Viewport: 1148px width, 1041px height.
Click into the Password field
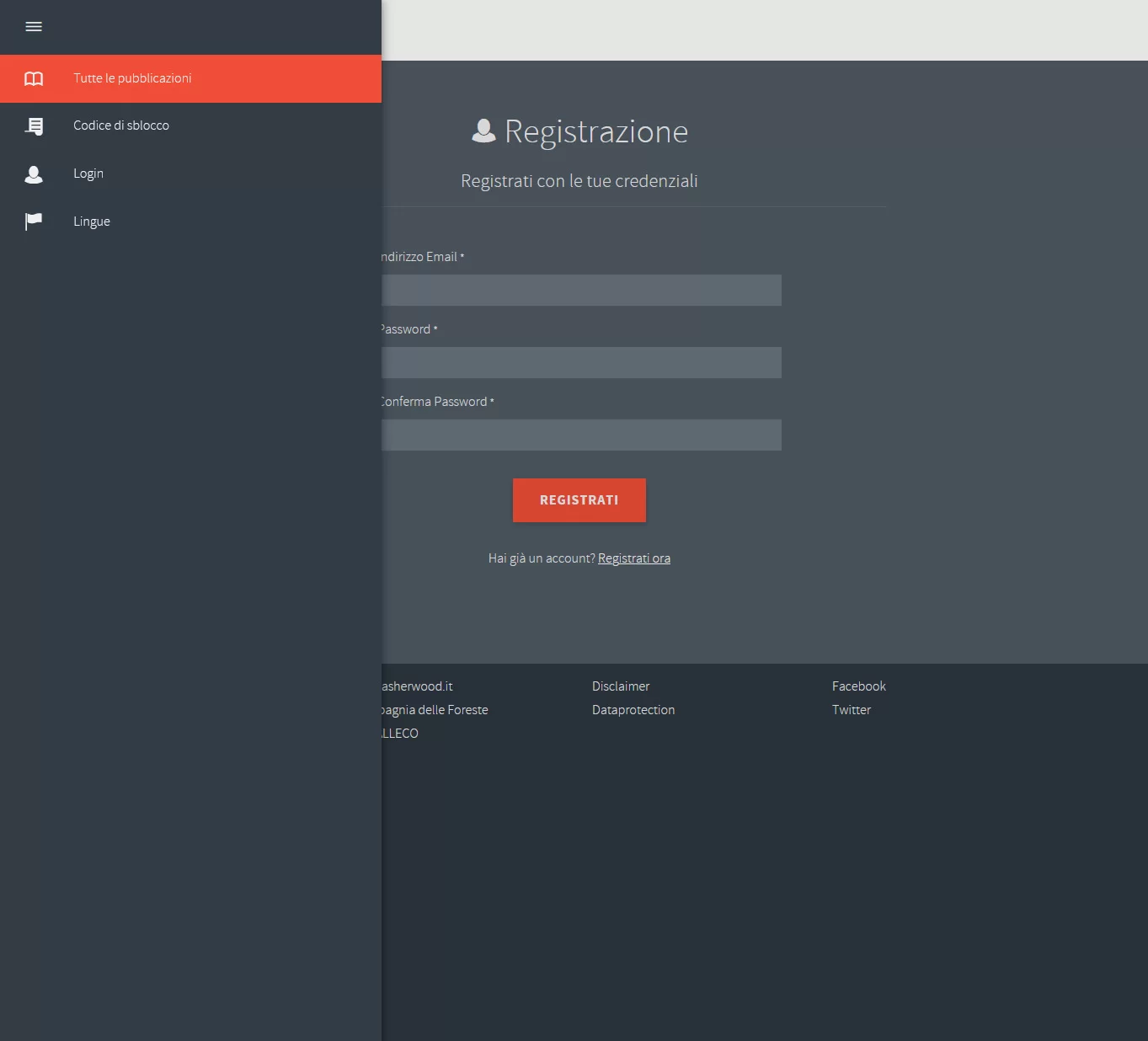[x=581, y=363]
